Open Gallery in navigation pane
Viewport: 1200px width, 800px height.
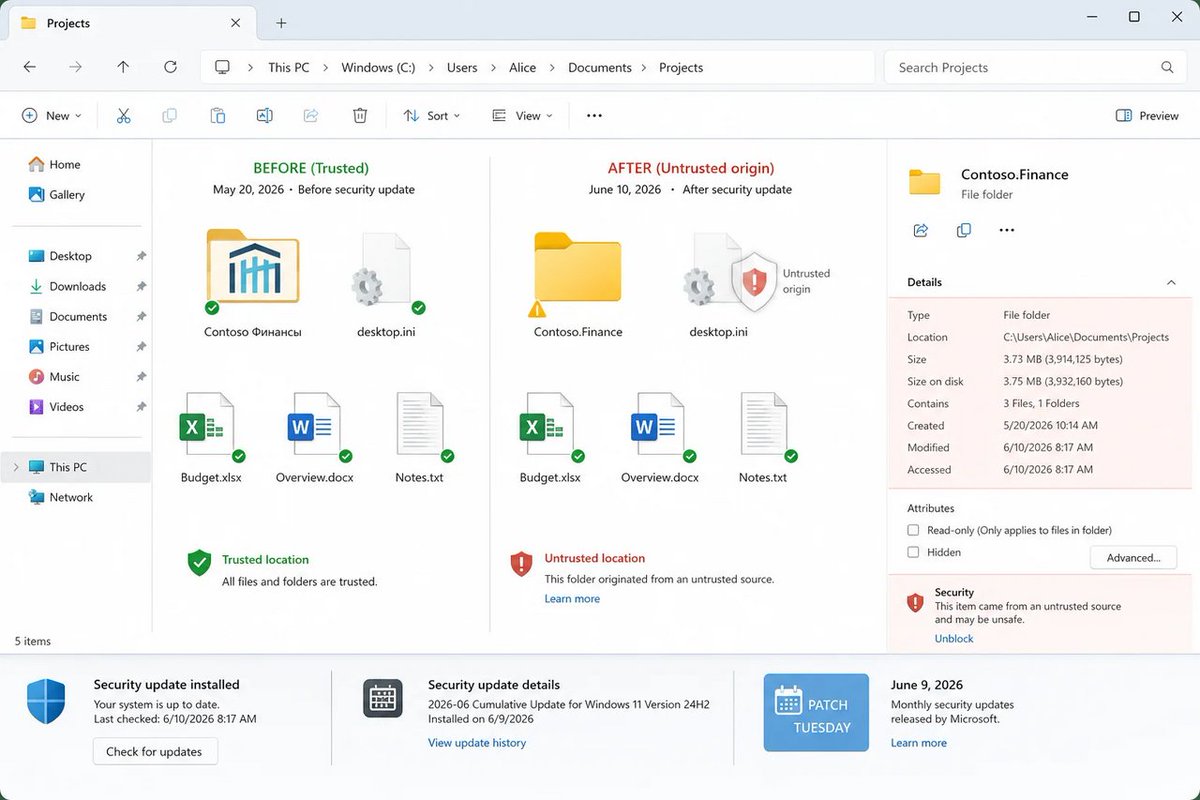[x=57, y=195]
